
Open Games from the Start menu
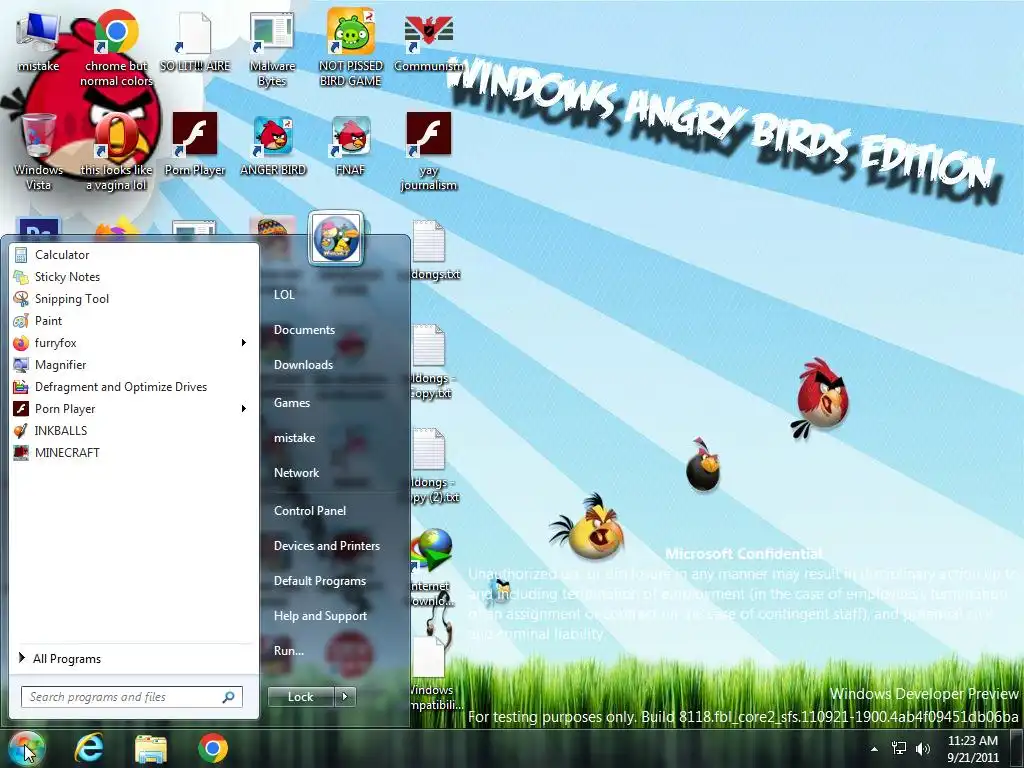pos(292,402)
